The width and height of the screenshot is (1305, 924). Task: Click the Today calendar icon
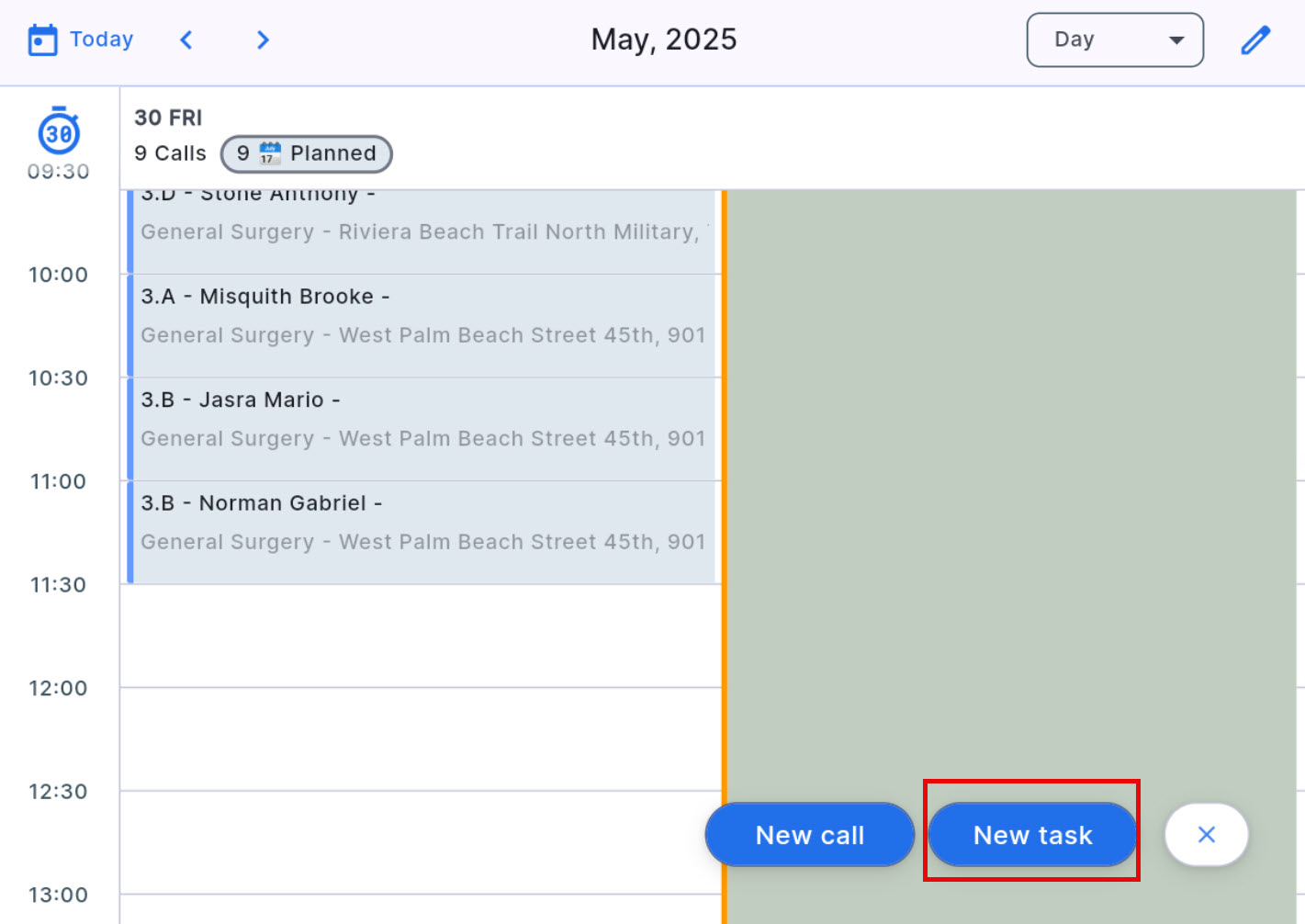pos(42,40)
